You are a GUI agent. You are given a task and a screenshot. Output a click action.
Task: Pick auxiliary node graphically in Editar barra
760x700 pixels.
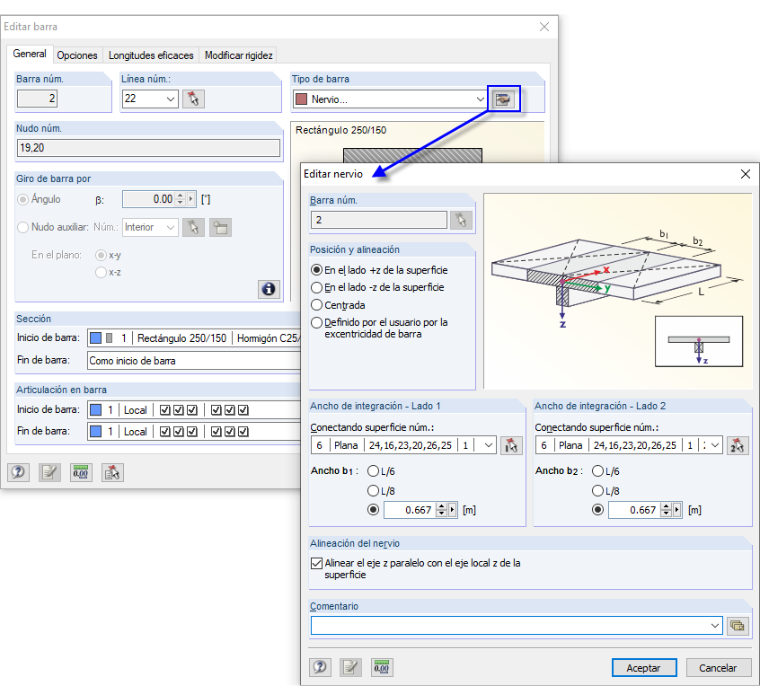pos(193,227)
